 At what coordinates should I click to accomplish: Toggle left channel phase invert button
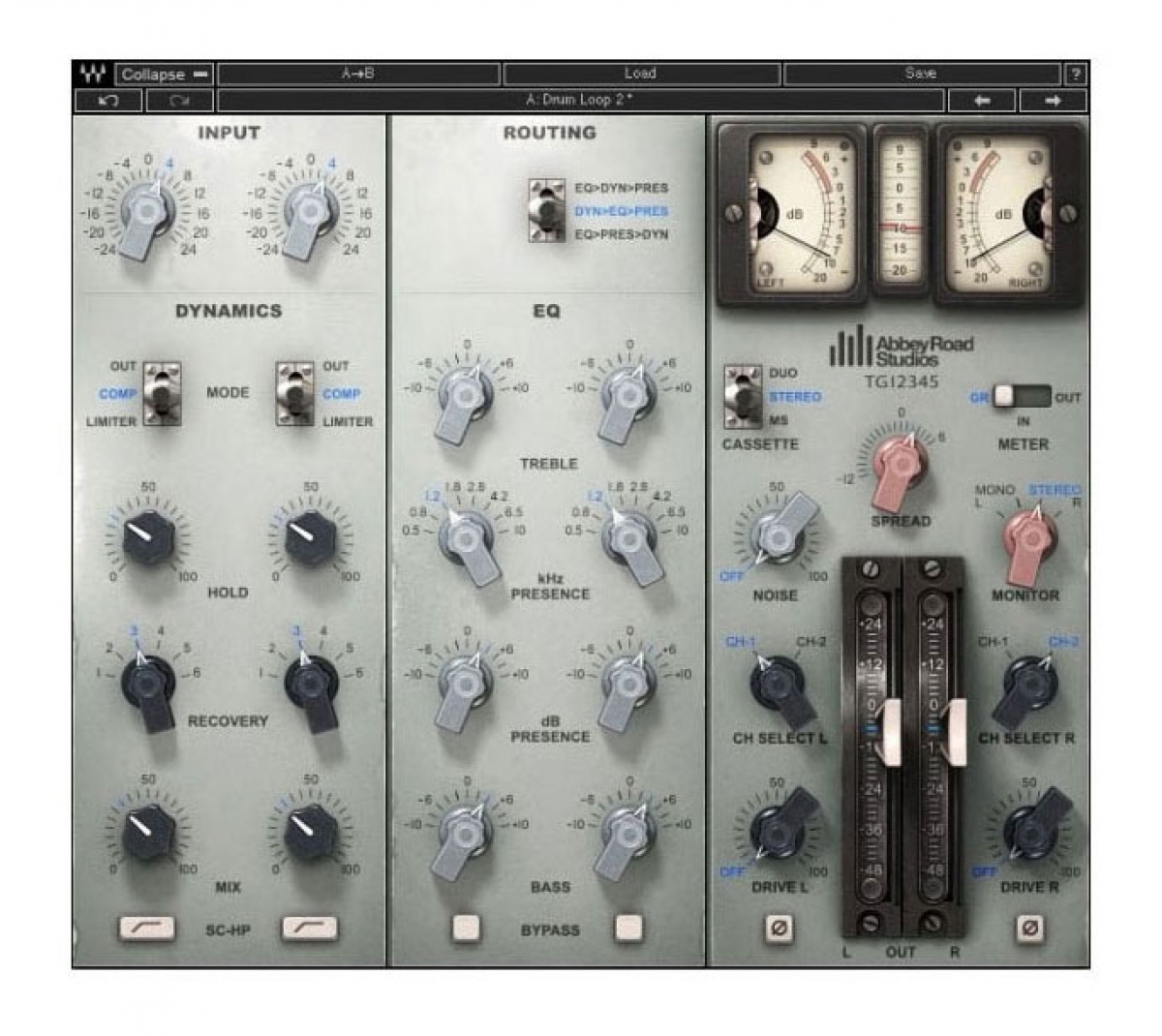tap(779, 928)
